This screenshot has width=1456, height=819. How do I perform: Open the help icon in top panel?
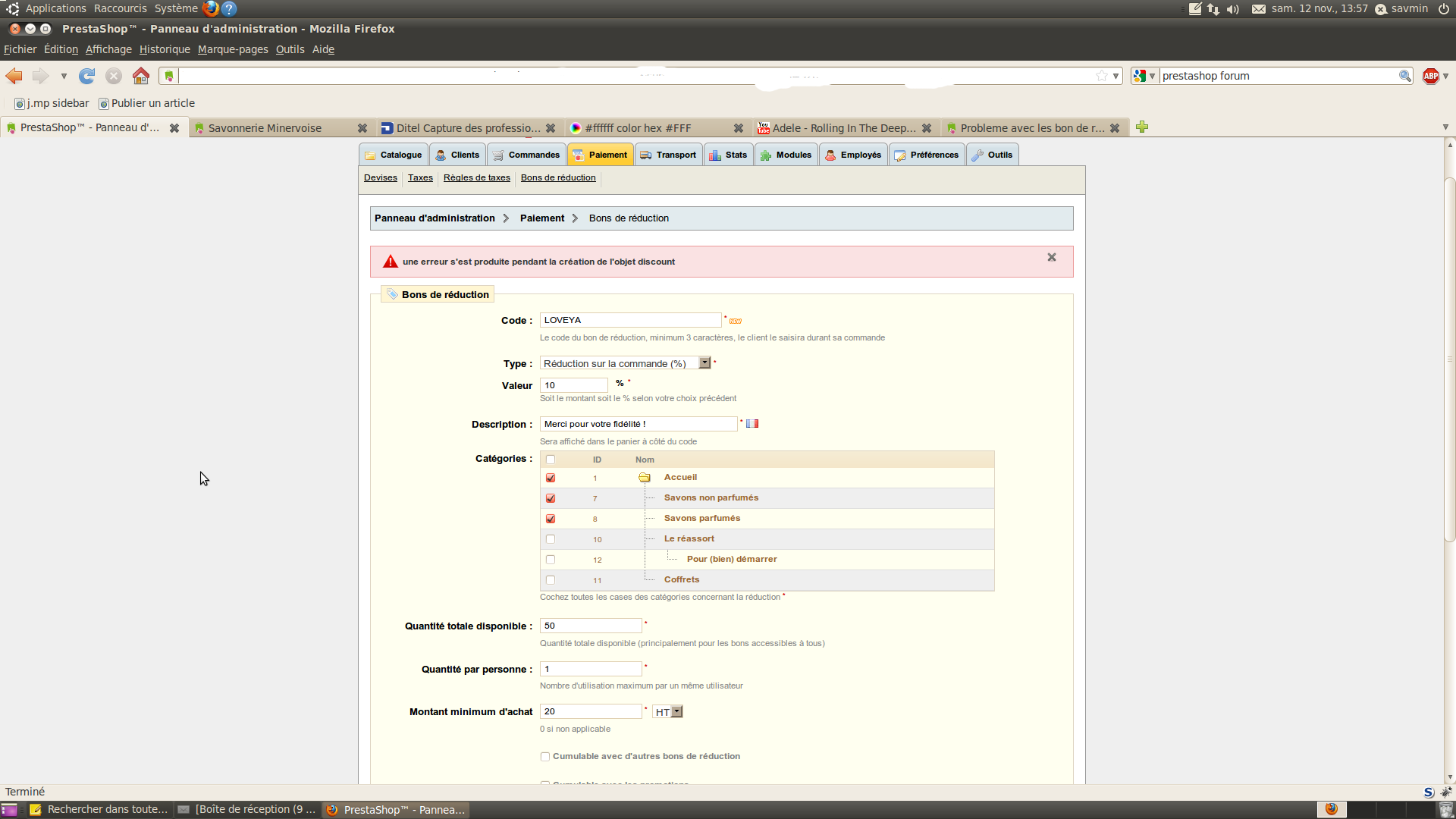pos(229,9)
